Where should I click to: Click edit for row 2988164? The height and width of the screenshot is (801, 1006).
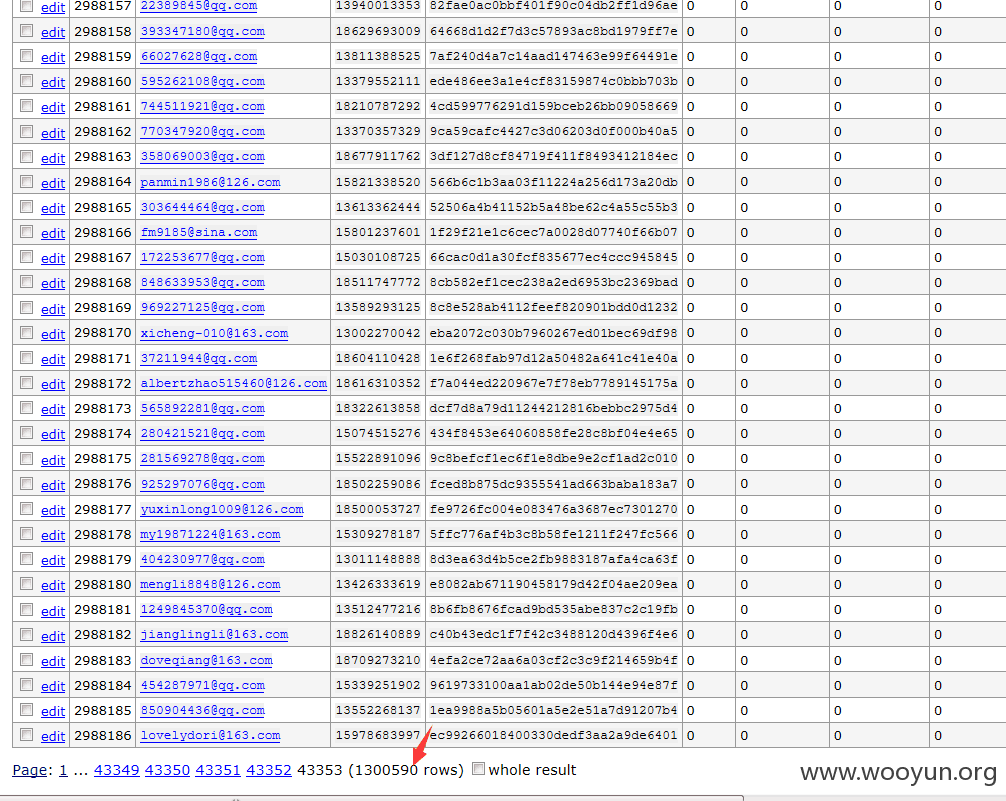click(53, 183)
